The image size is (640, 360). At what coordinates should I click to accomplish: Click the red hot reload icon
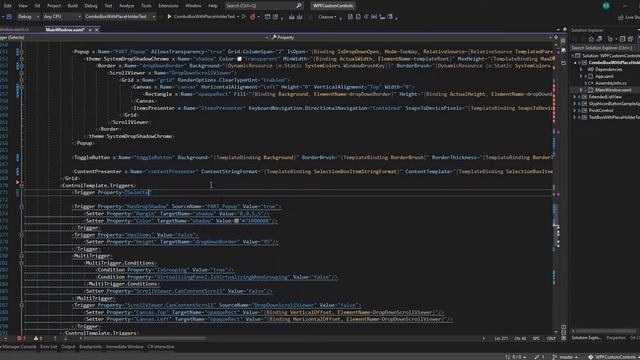coord(252,17)
